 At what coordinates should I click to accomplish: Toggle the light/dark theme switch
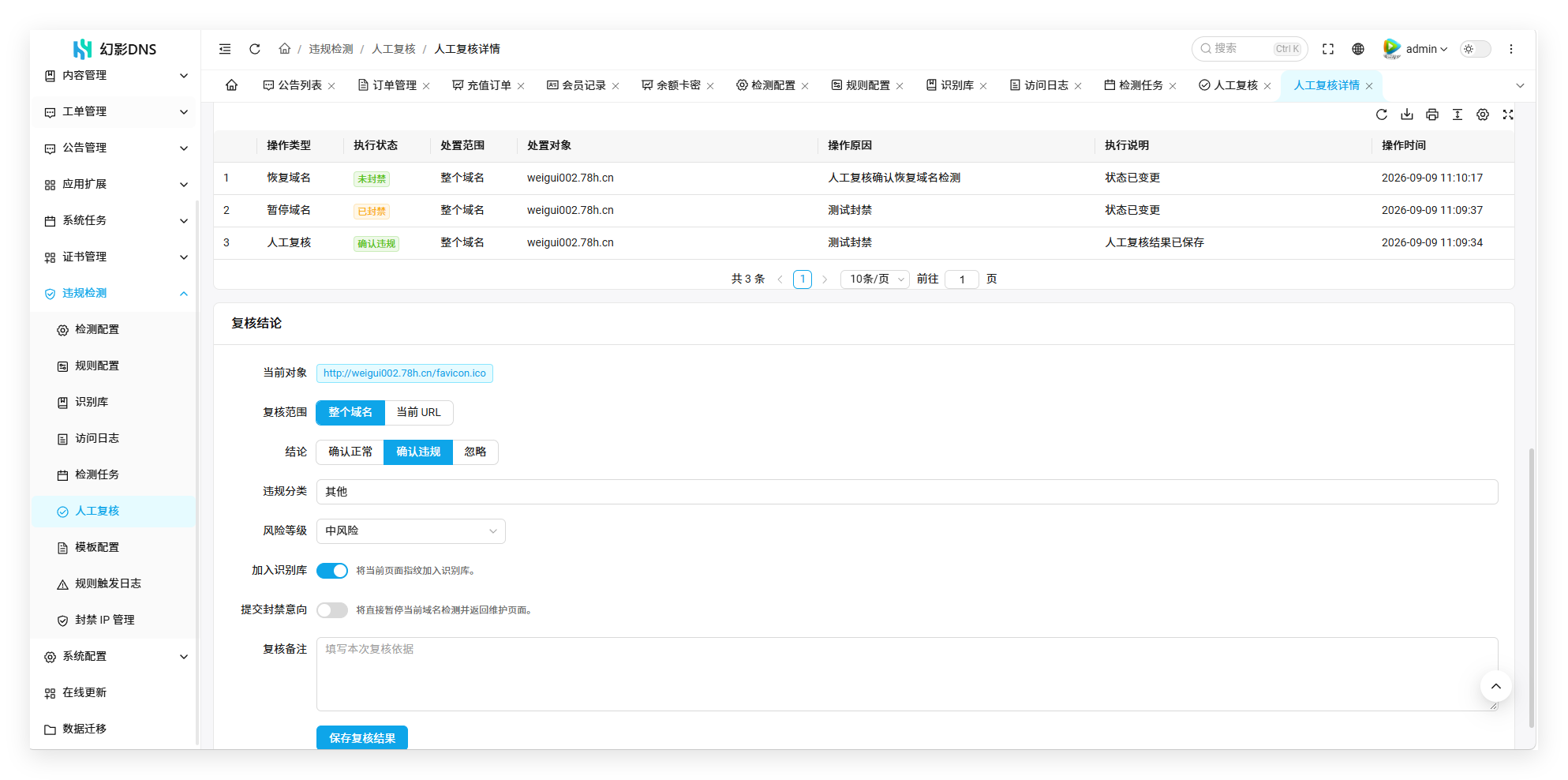(x=1476, y=49)
